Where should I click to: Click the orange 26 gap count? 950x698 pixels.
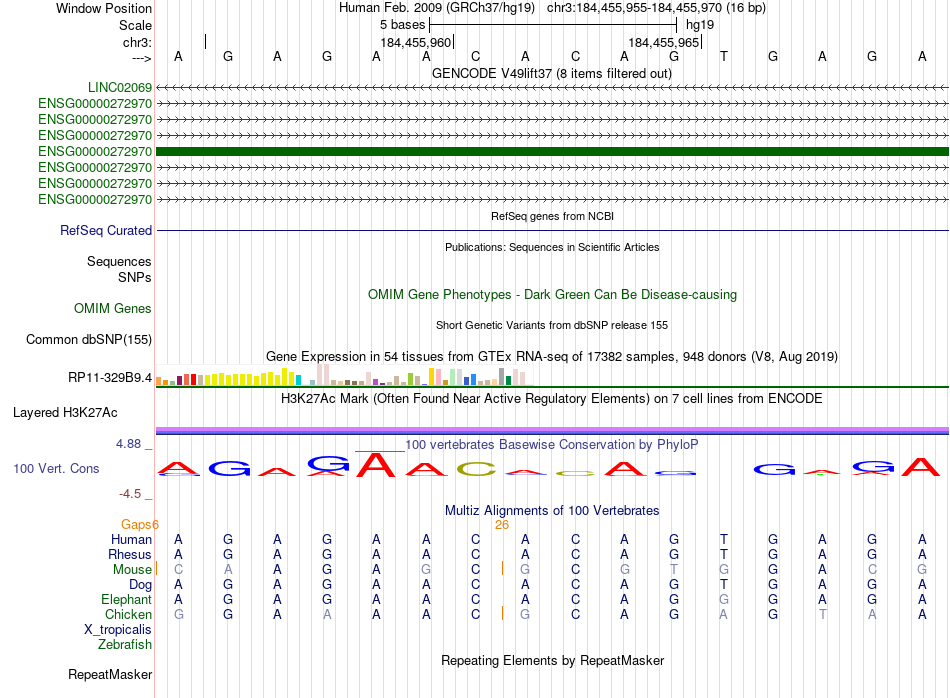point(502,525)
